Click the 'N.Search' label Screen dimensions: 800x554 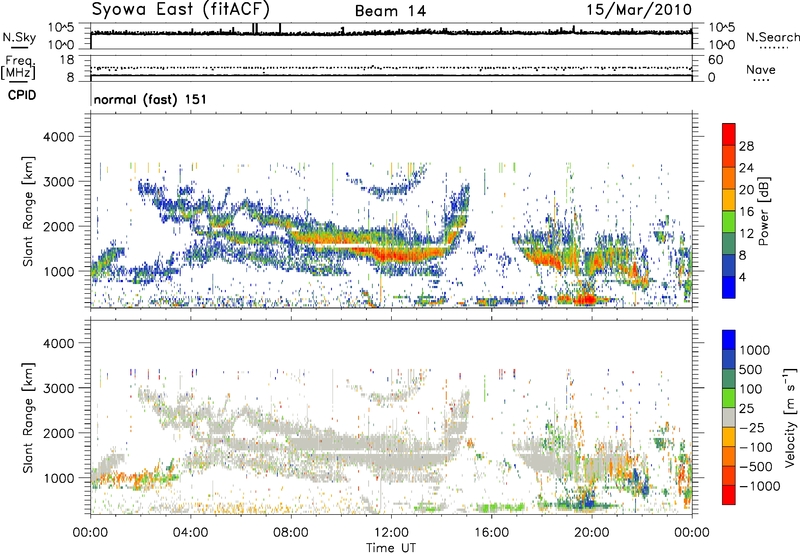click(x=772, y=37)
